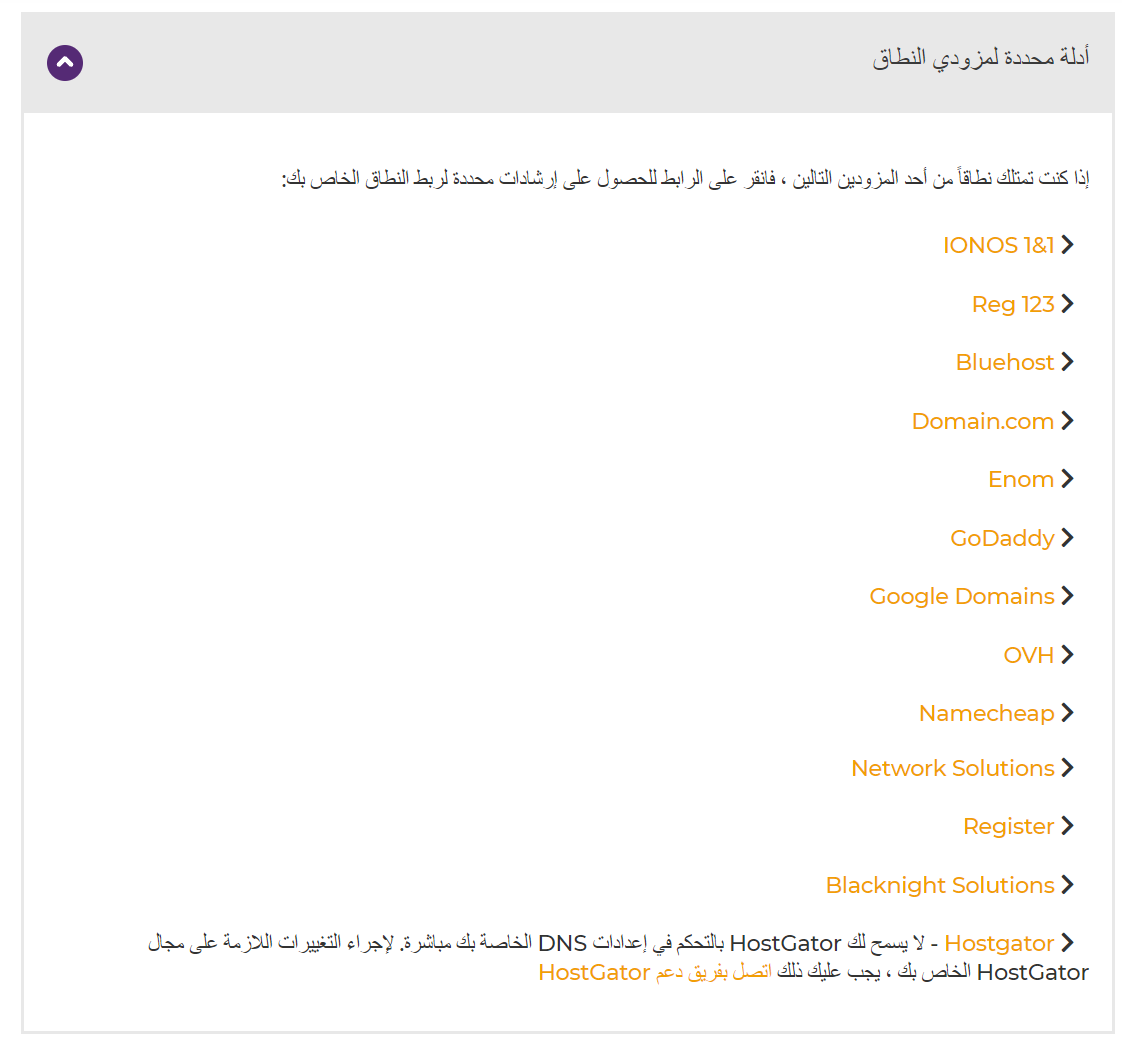Click the chevron beside Reg 123
1122x1045 pixels.
tap(1068, 303)
